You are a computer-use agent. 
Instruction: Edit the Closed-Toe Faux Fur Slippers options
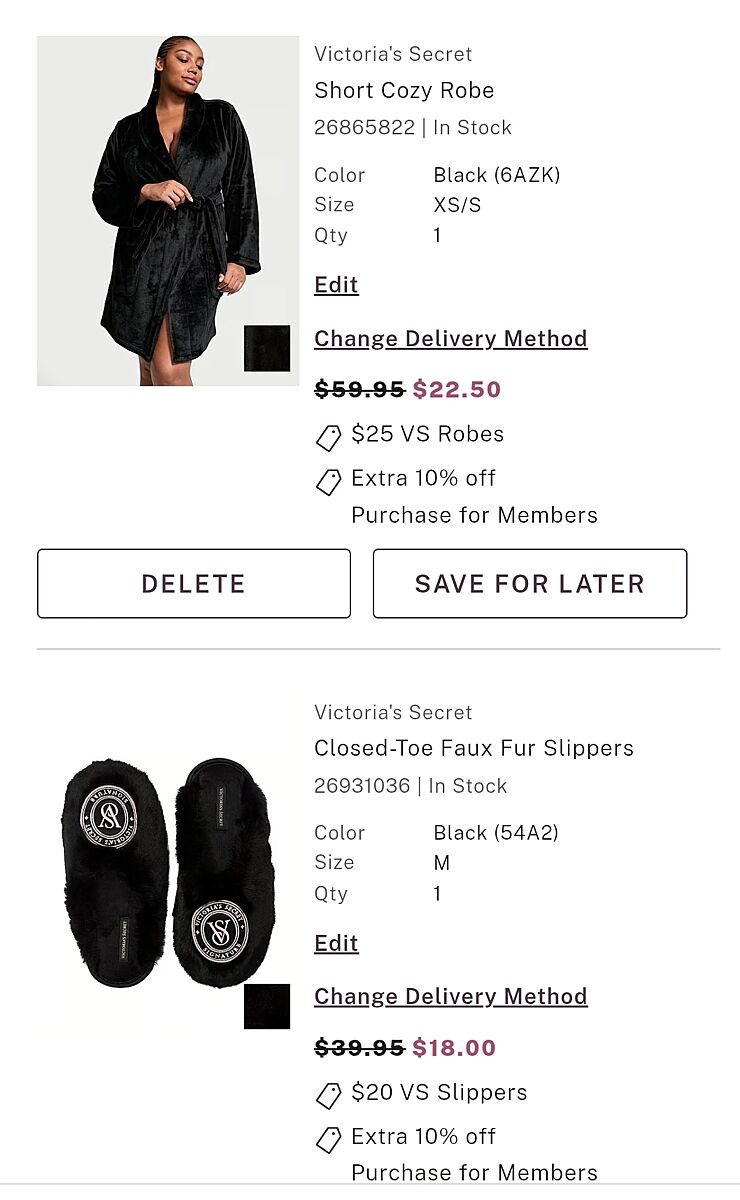click(336, 943)
